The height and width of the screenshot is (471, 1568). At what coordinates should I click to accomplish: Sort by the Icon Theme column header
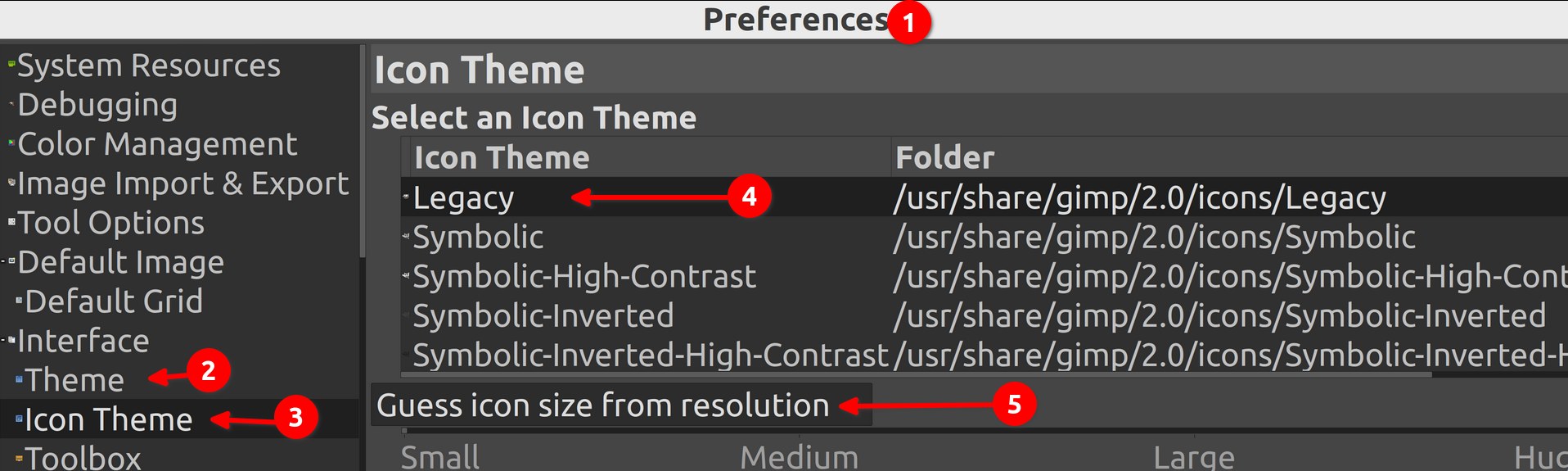click(x=501, y=157)
